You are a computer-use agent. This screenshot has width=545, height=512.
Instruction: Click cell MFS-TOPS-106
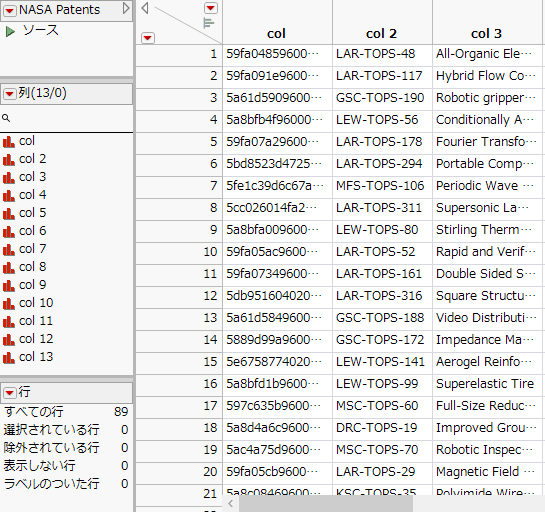[x=382, y=186]
